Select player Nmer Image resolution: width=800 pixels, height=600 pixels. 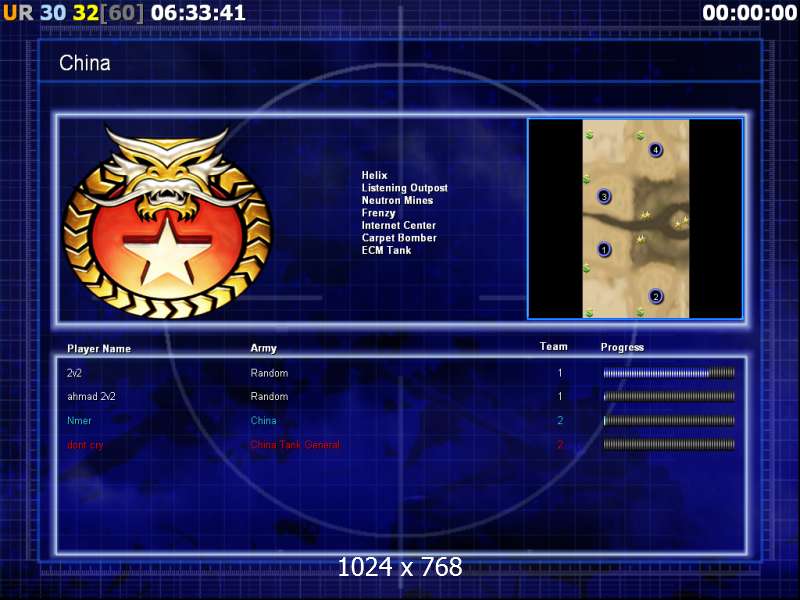(x=79, y=421)
